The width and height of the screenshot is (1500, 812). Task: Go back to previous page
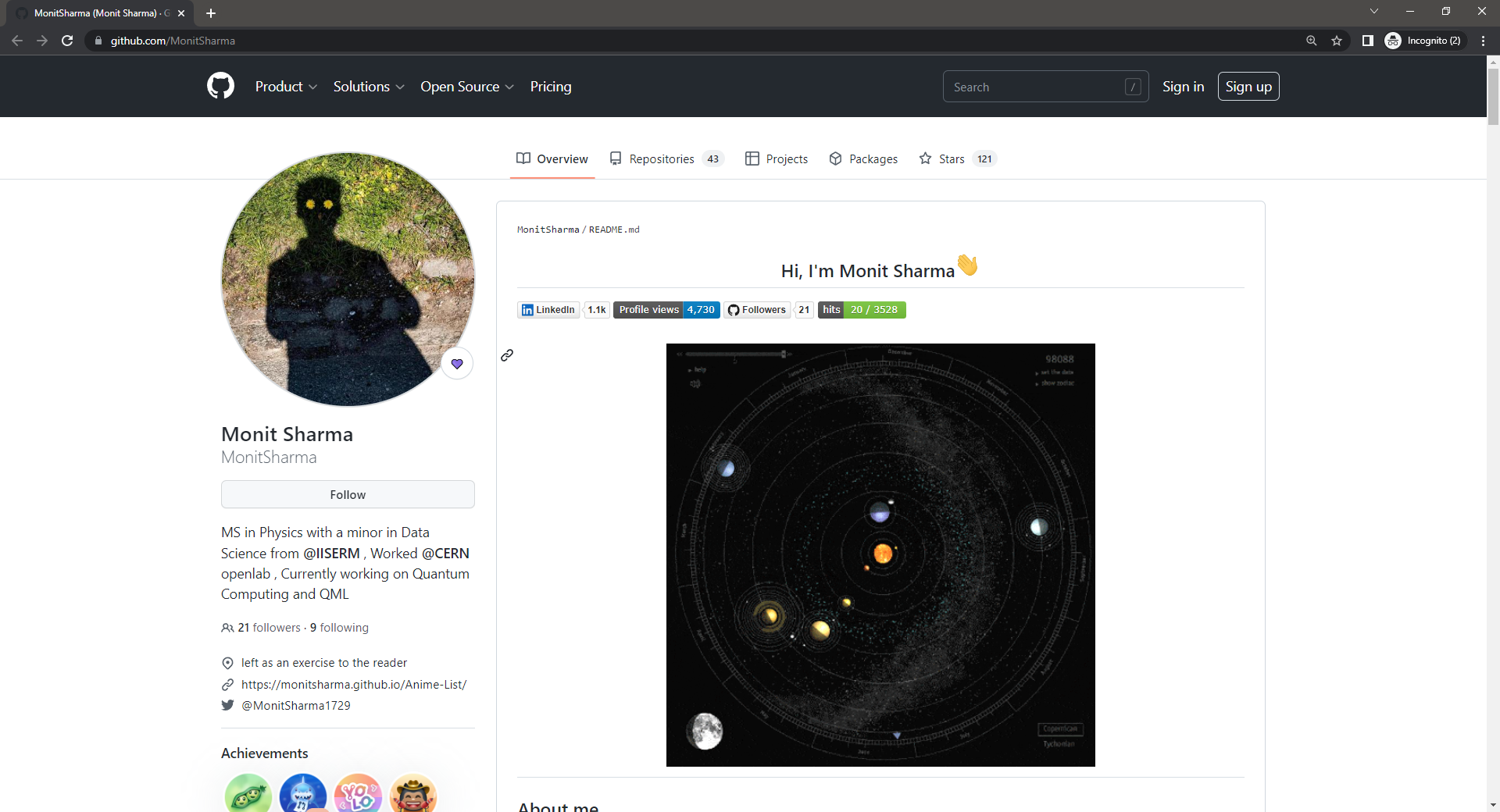17,41
